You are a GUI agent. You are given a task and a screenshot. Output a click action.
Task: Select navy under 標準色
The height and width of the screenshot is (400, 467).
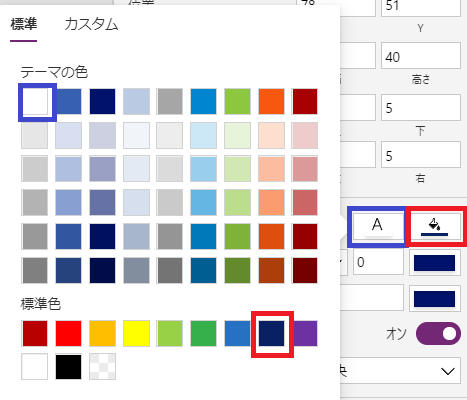point(272,334)
